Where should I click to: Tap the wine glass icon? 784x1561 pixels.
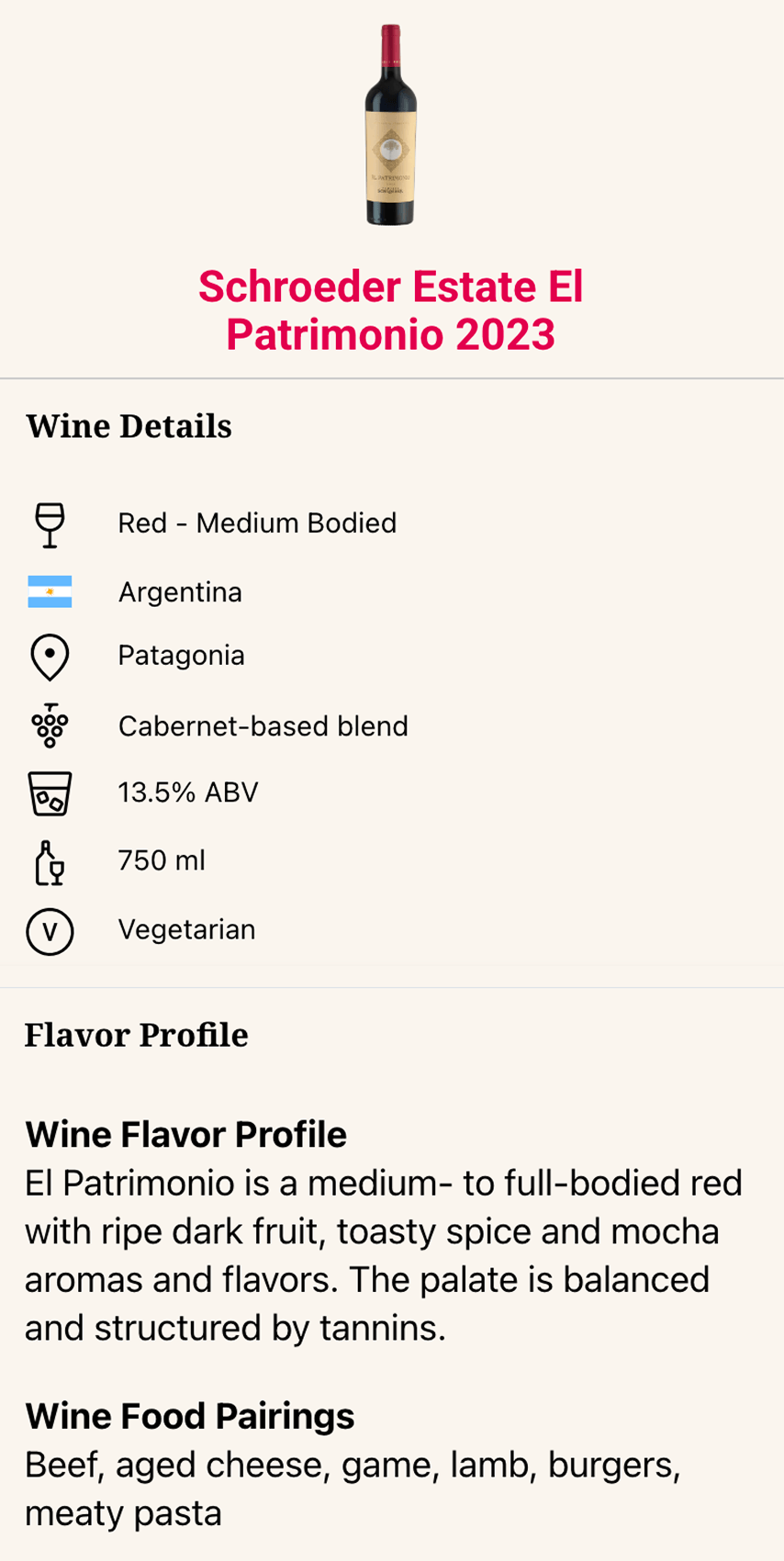coord(50,525)
